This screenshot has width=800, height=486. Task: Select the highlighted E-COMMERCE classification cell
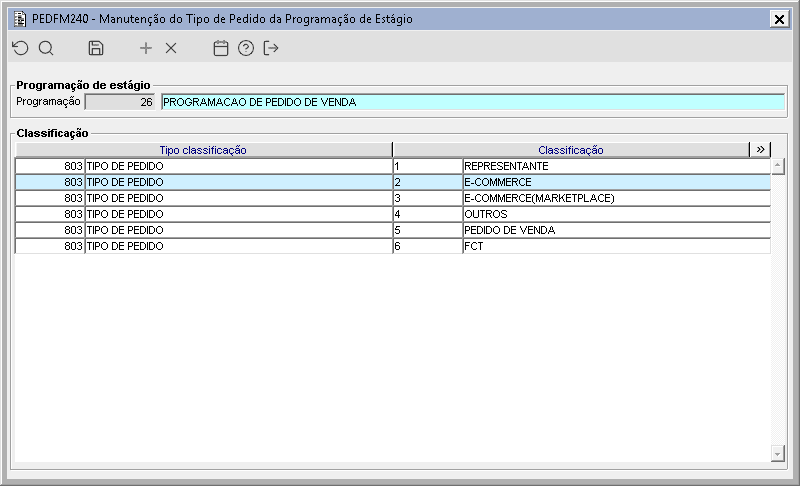(x=616, y=182)
